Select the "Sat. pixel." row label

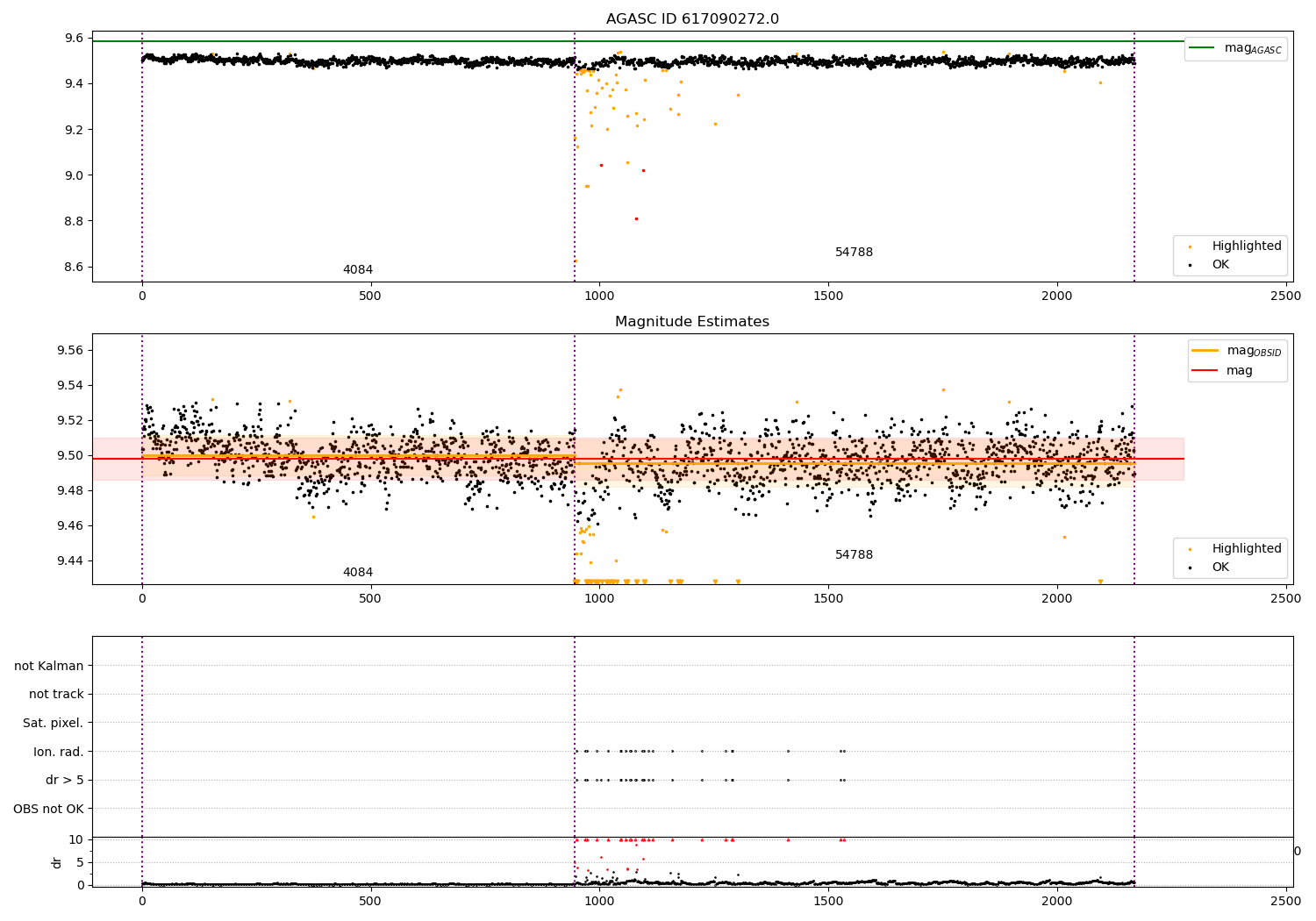click(x=54, y=723)
